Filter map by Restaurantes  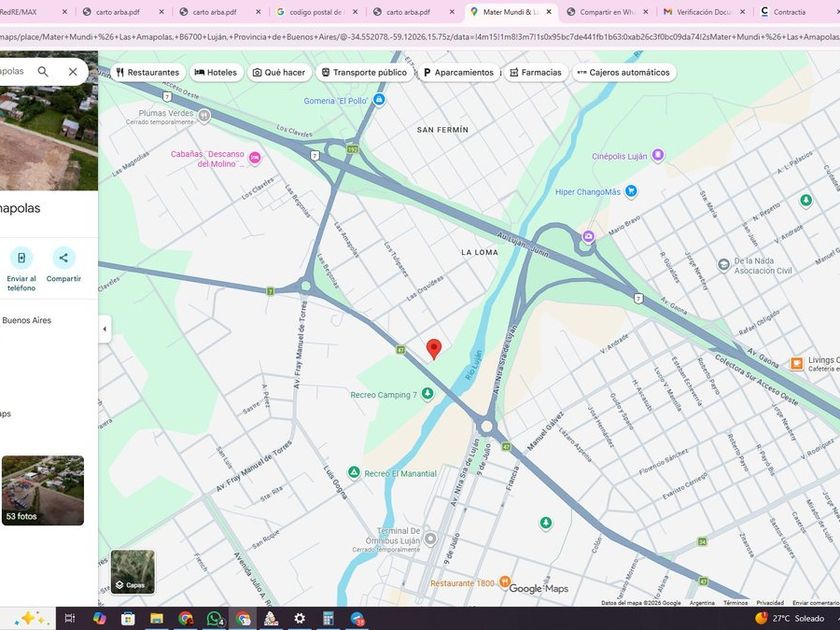(x=147, y=73)
